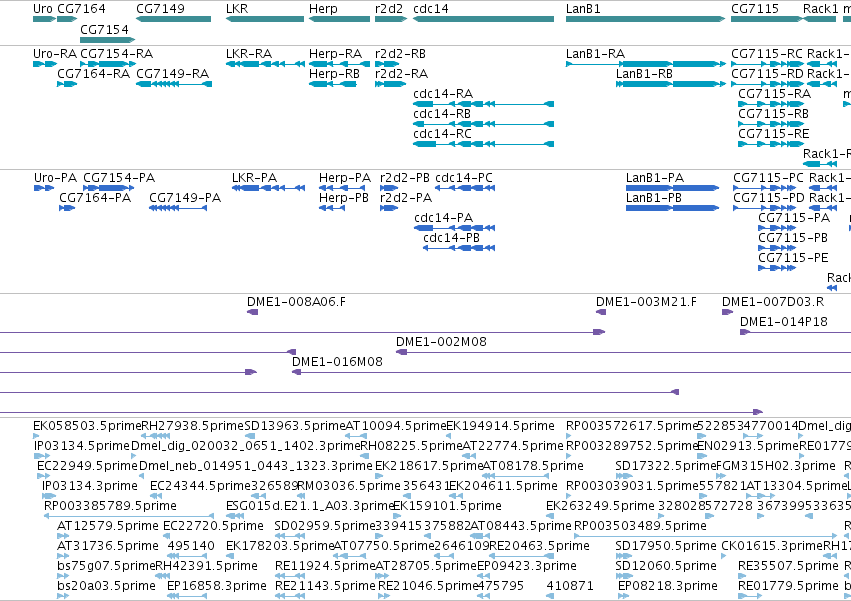
Task: Click EST EK058503.5prime label
Action: [x=87, y=426]
